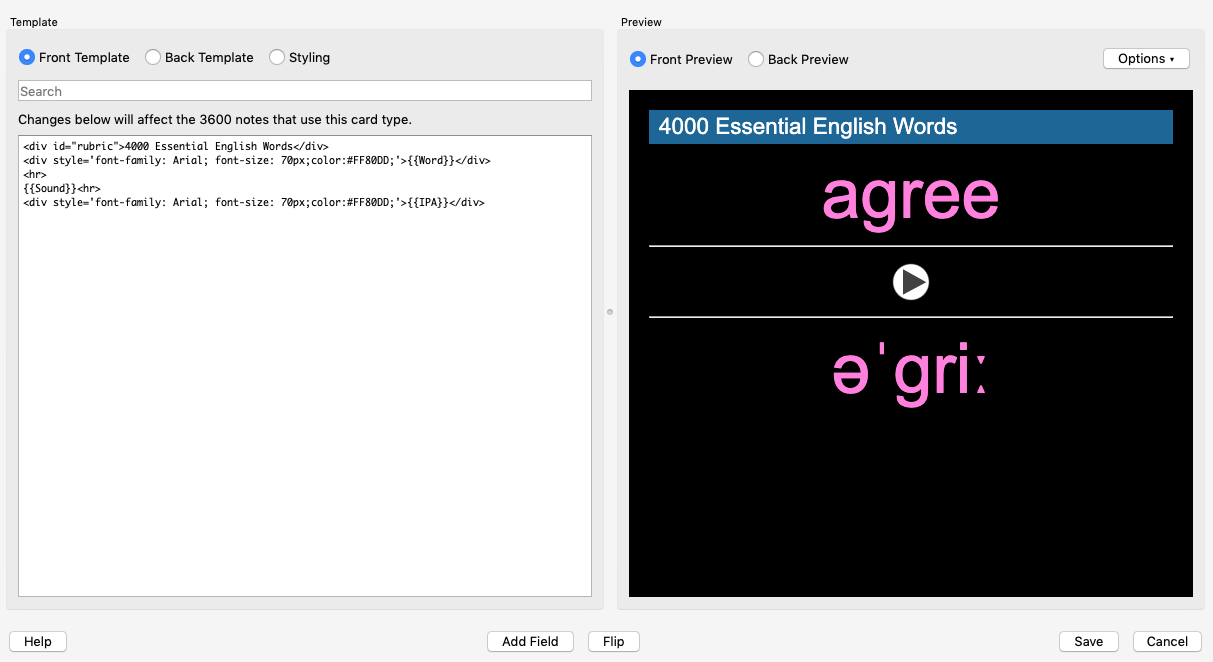Click the {{Sound}}<hr> line in the editor
1213x662 pixels.
click(61, 188)
